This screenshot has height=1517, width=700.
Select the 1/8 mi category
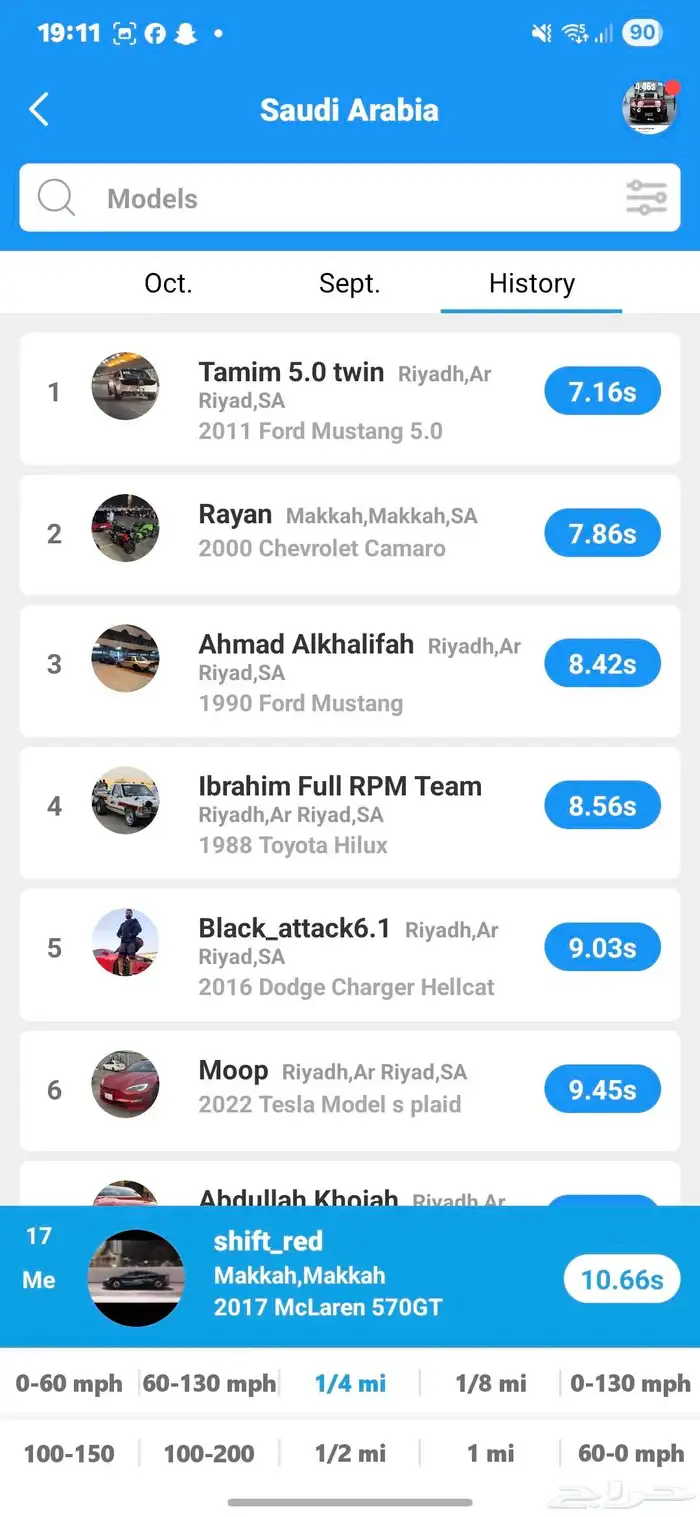click(490, 1384)
